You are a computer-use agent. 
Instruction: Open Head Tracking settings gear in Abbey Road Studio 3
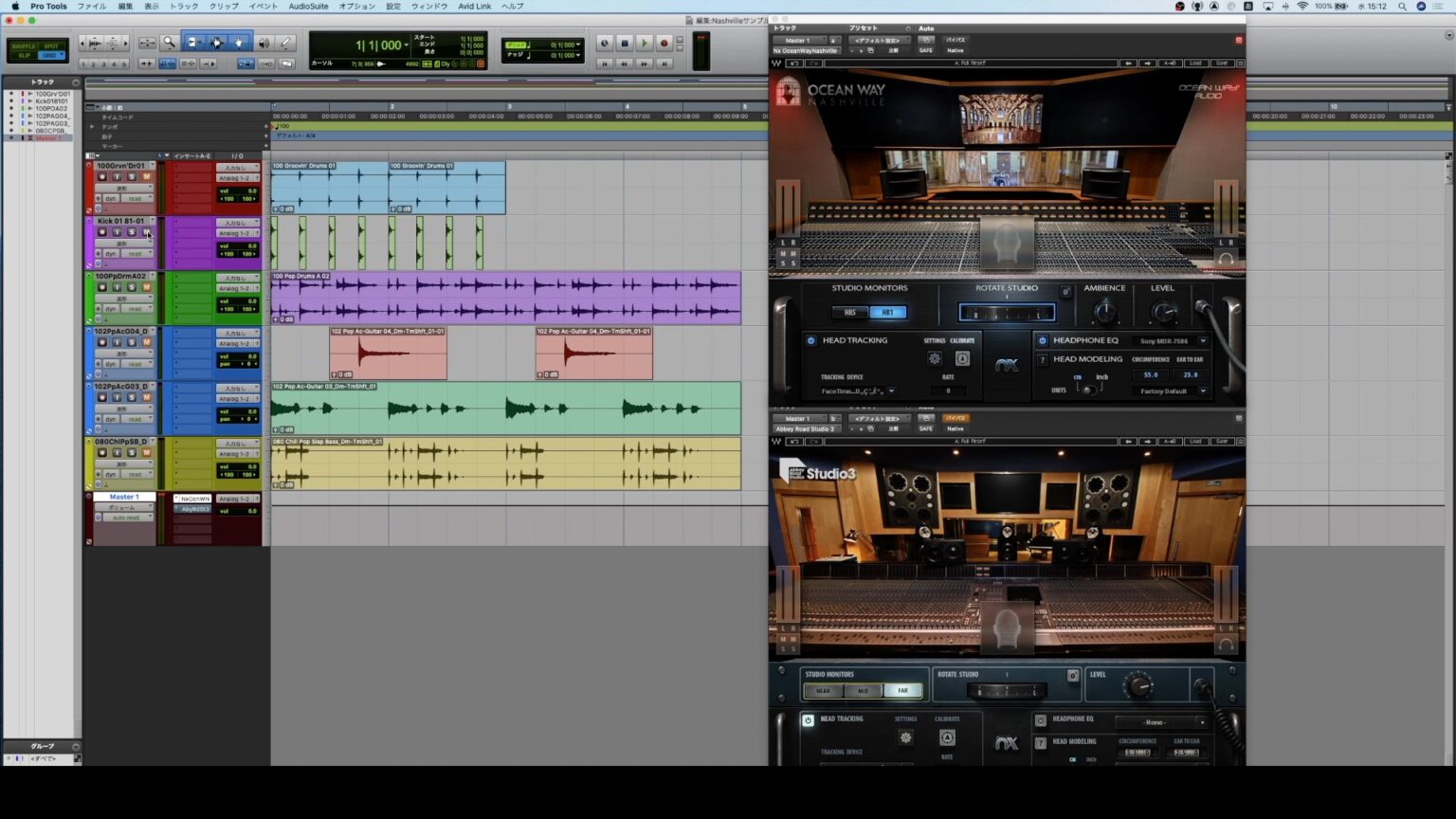906,737
